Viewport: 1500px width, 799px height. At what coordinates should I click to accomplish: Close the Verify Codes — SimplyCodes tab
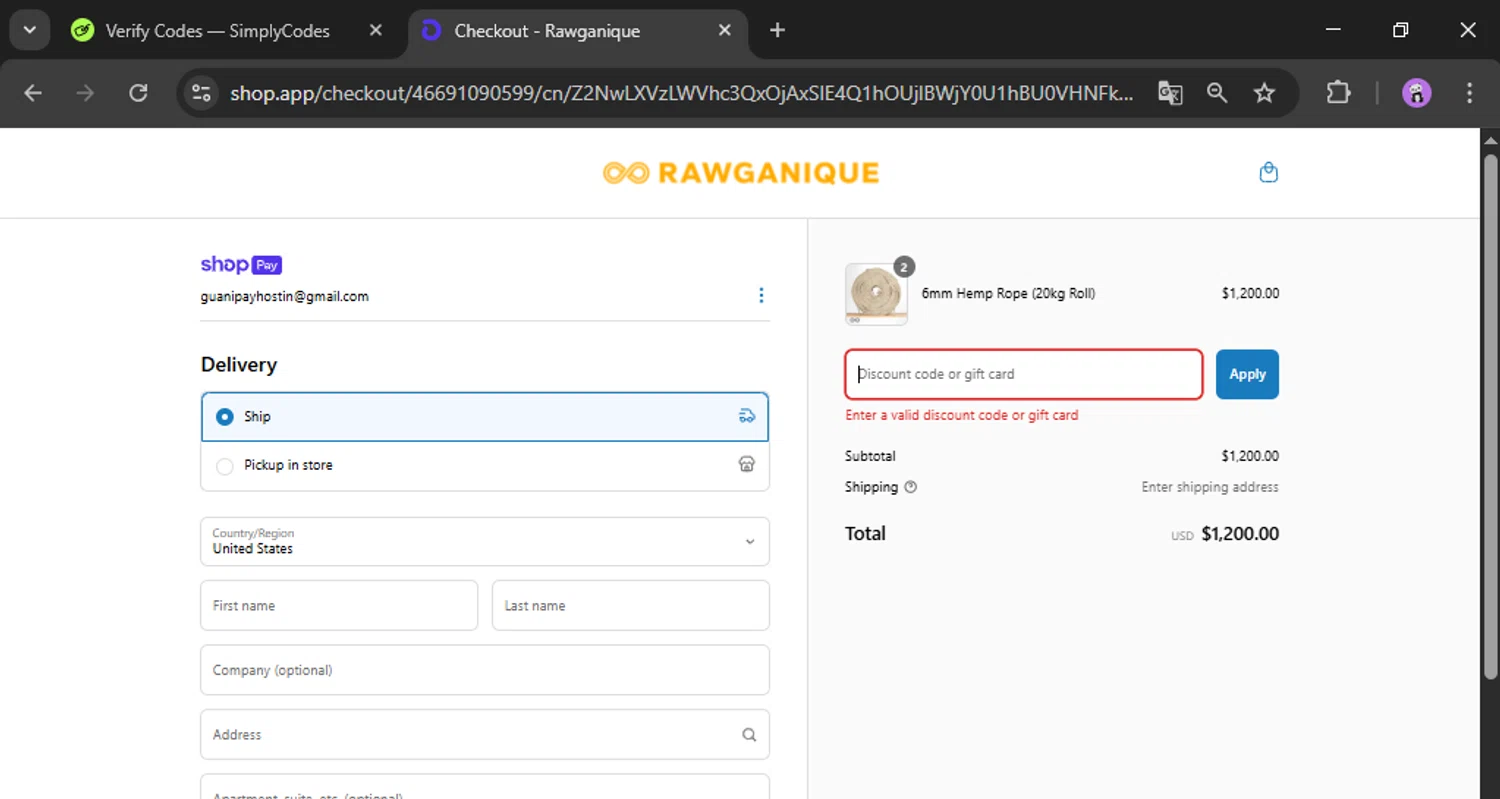376,31
